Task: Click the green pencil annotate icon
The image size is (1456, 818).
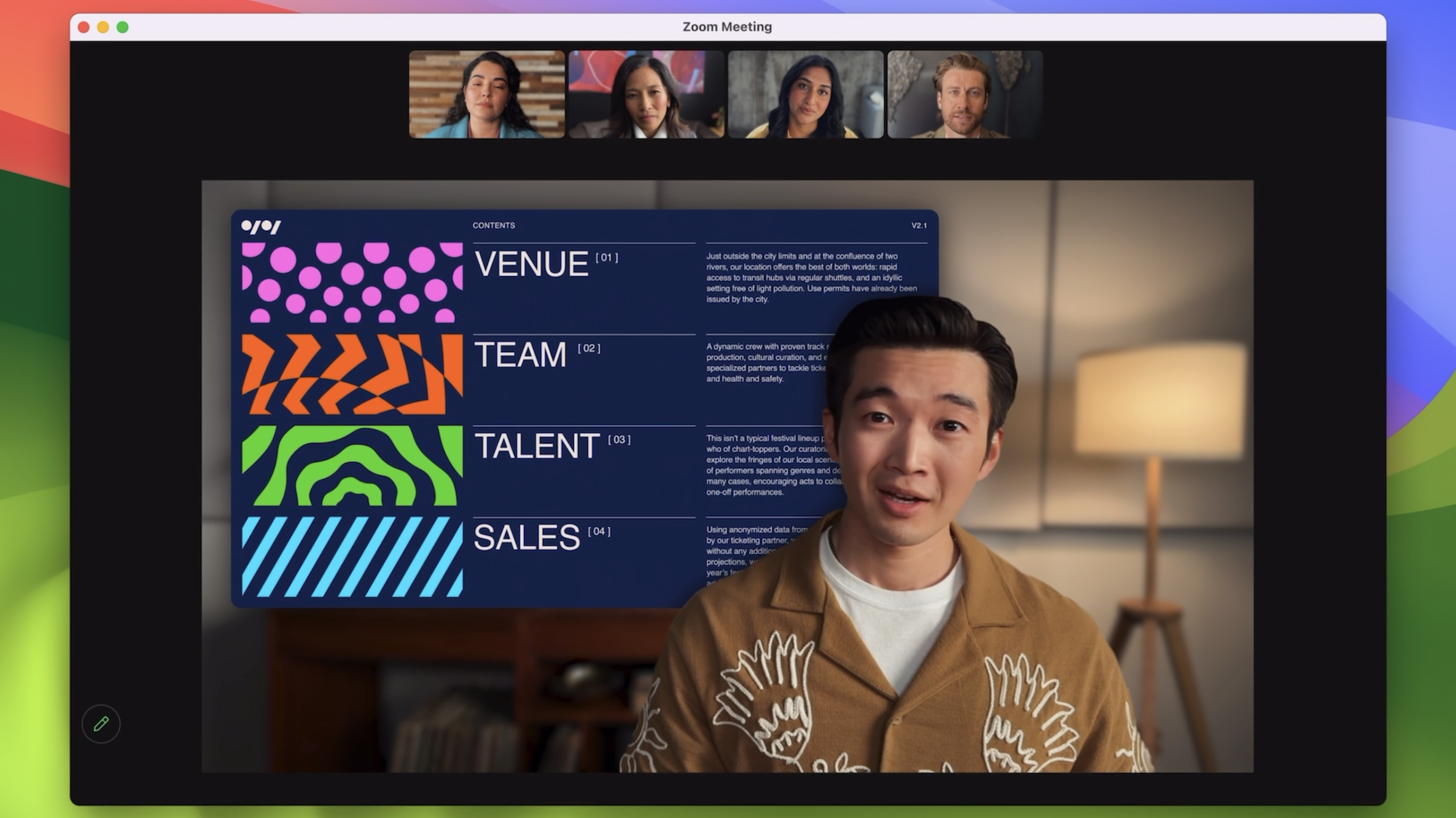Action: click(x=101, y=723)
